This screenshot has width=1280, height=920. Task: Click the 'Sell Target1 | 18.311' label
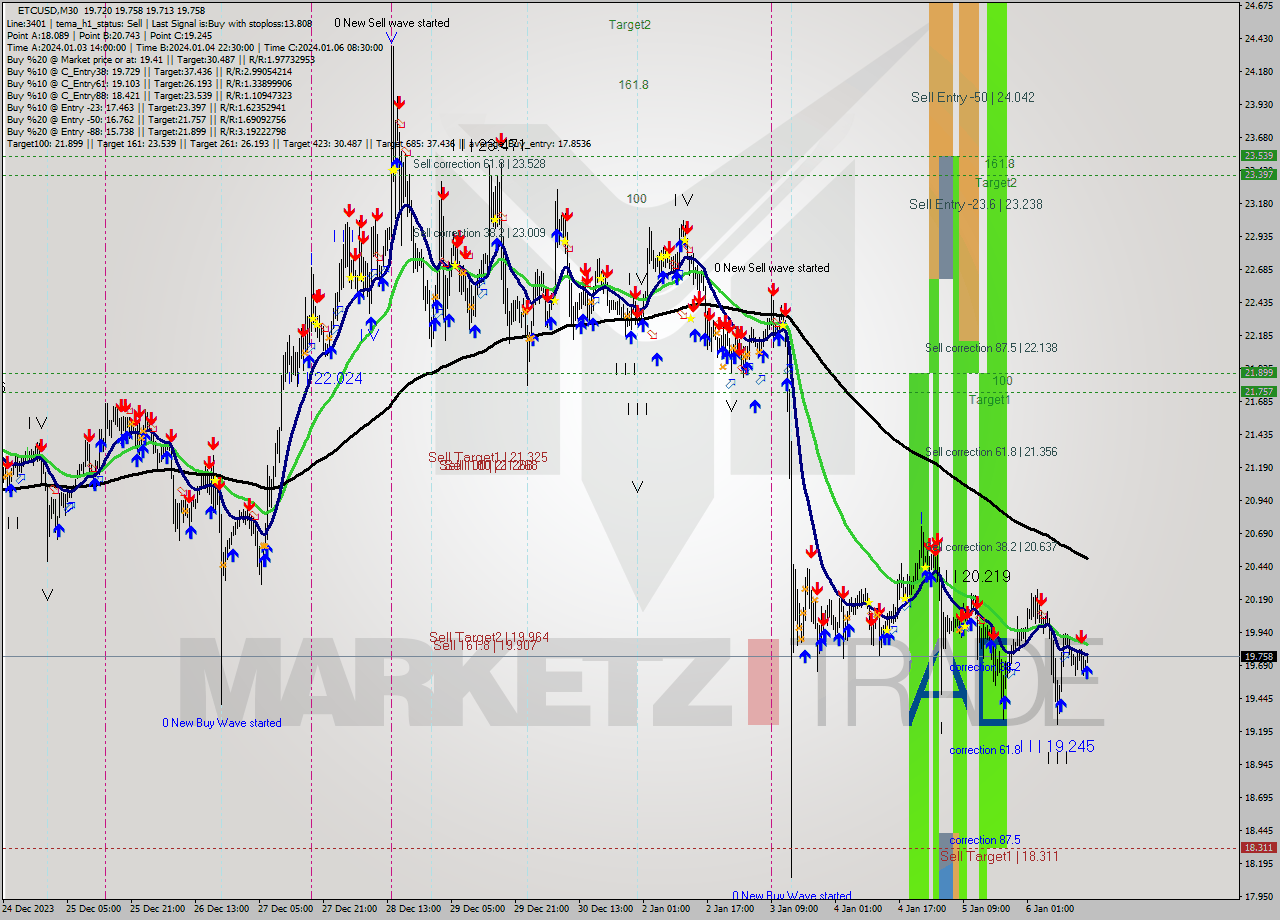999,856
